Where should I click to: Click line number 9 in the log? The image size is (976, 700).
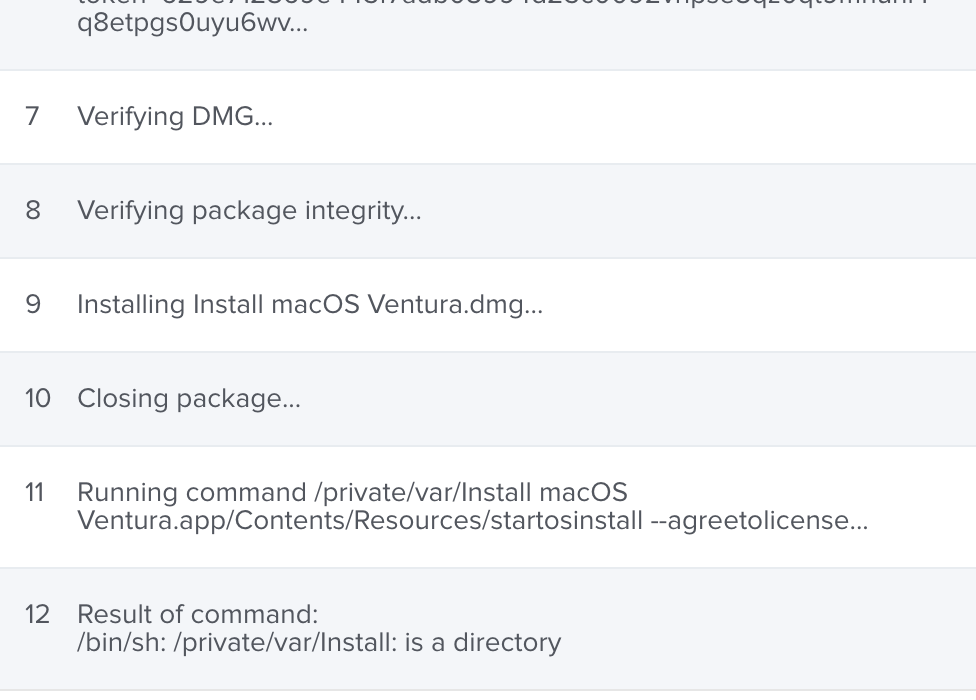(x=33, y=304)
